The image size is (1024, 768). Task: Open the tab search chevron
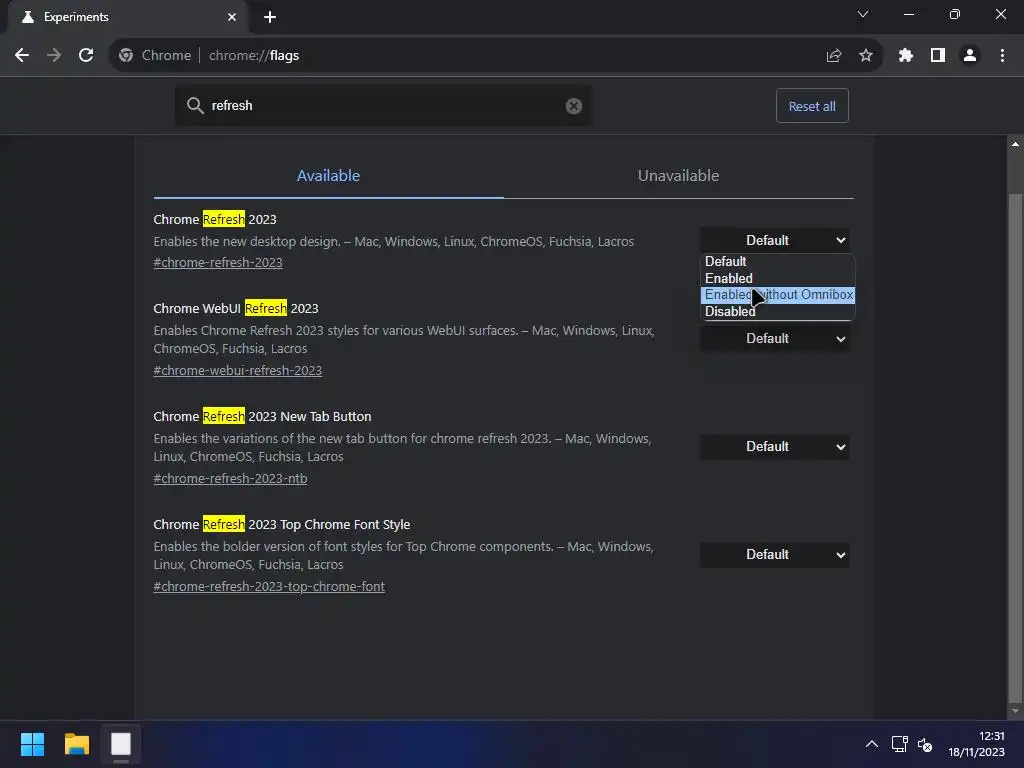(863, 14)
